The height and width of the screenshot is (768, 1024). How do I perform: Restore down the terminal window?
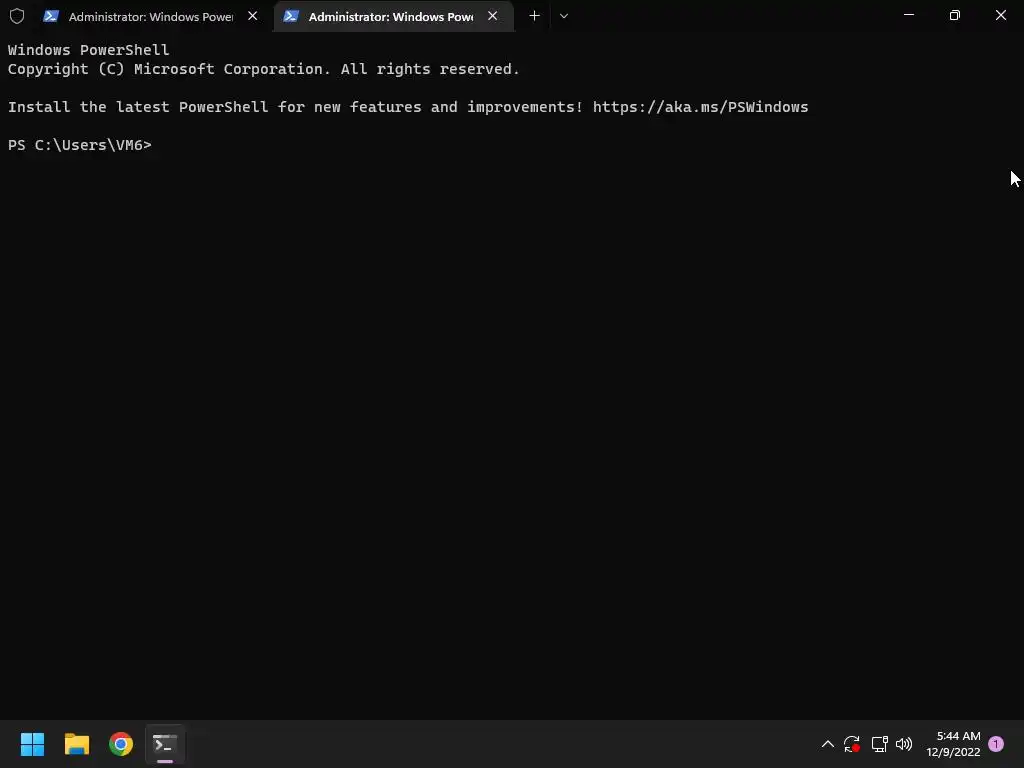coord(954,15)
